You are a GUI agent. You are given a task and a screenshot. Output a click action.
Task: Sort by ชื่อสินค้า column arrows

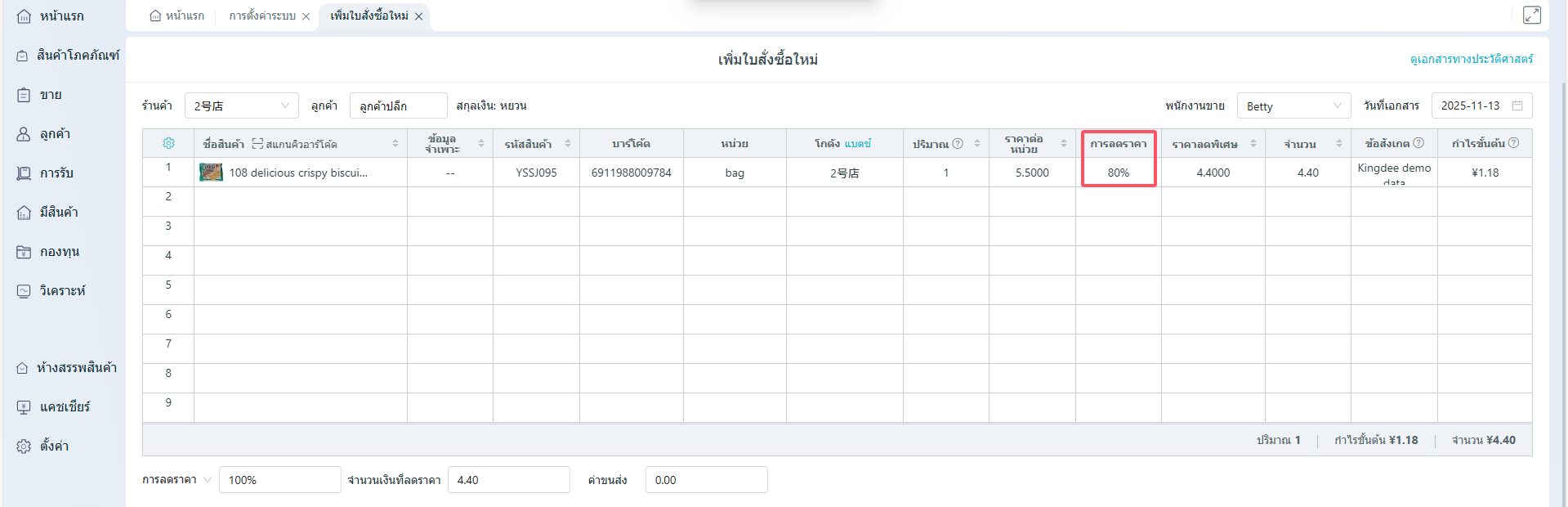(x=395, y=144)
